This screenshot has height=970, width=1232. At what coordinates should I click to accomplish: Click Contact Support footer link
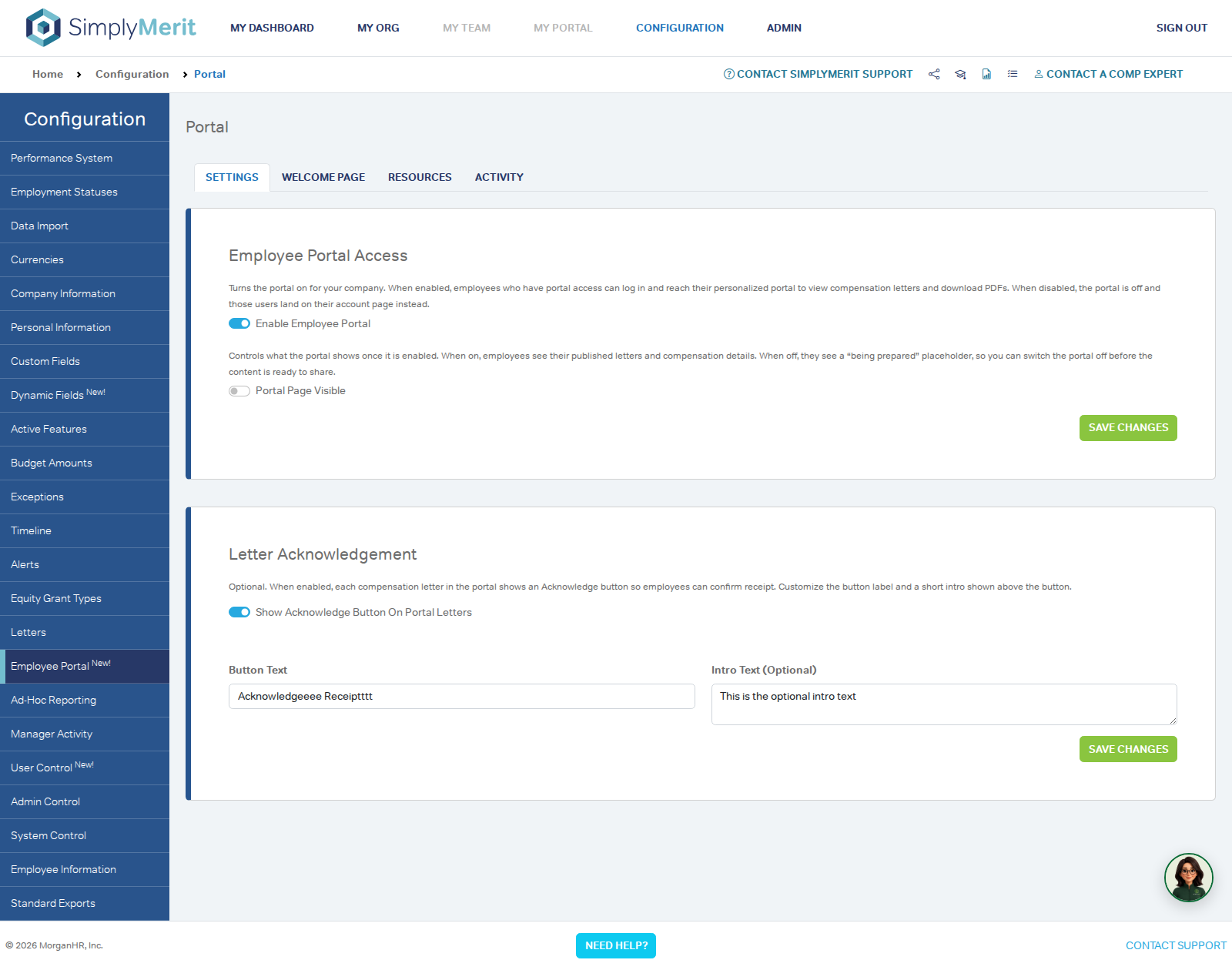click(x=1176, y=945)
